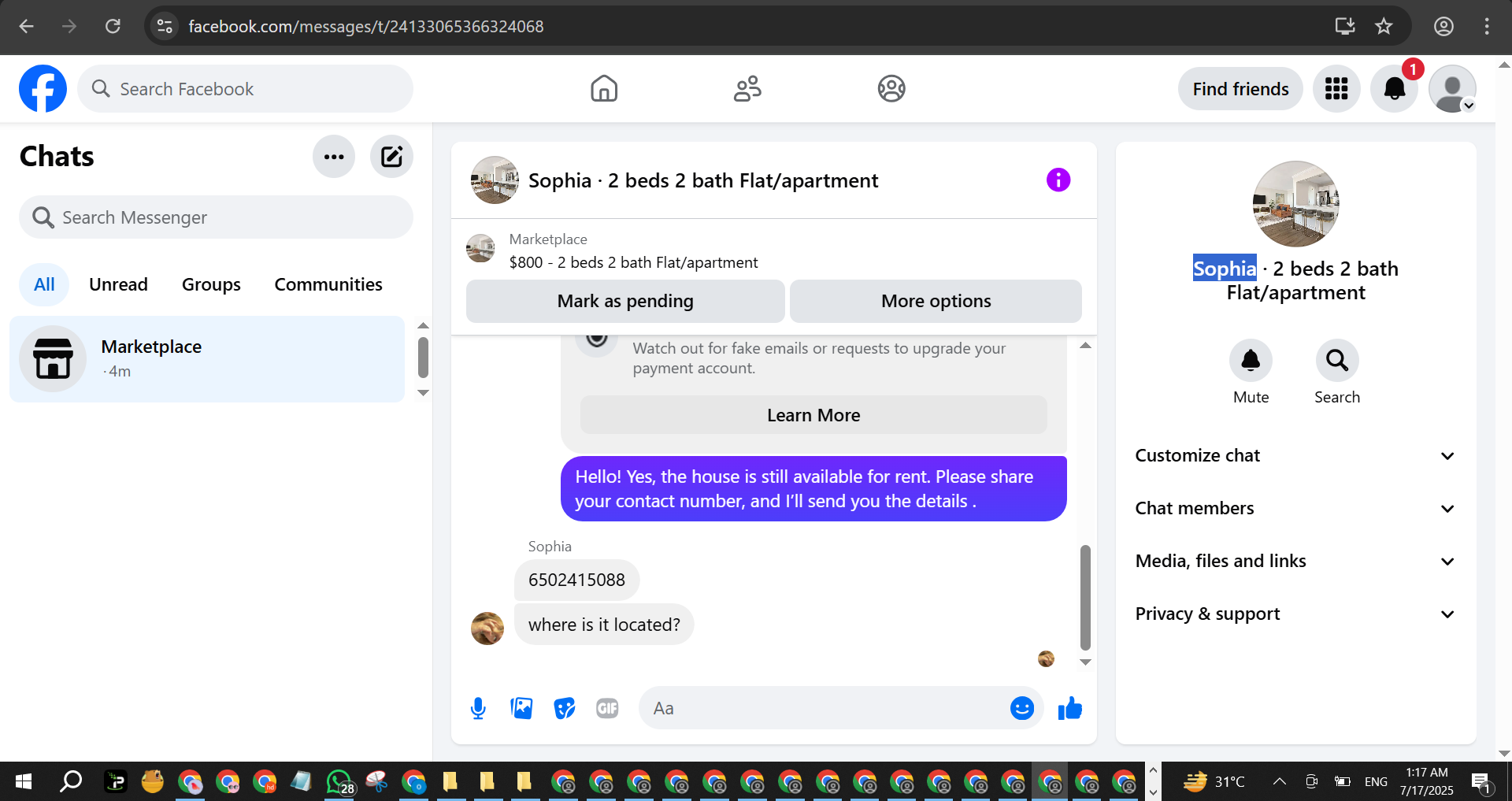The width and height of the screenshot is (1512, 801).
Task: Click the install app icon in address bar
Action: pos(1345,26)
